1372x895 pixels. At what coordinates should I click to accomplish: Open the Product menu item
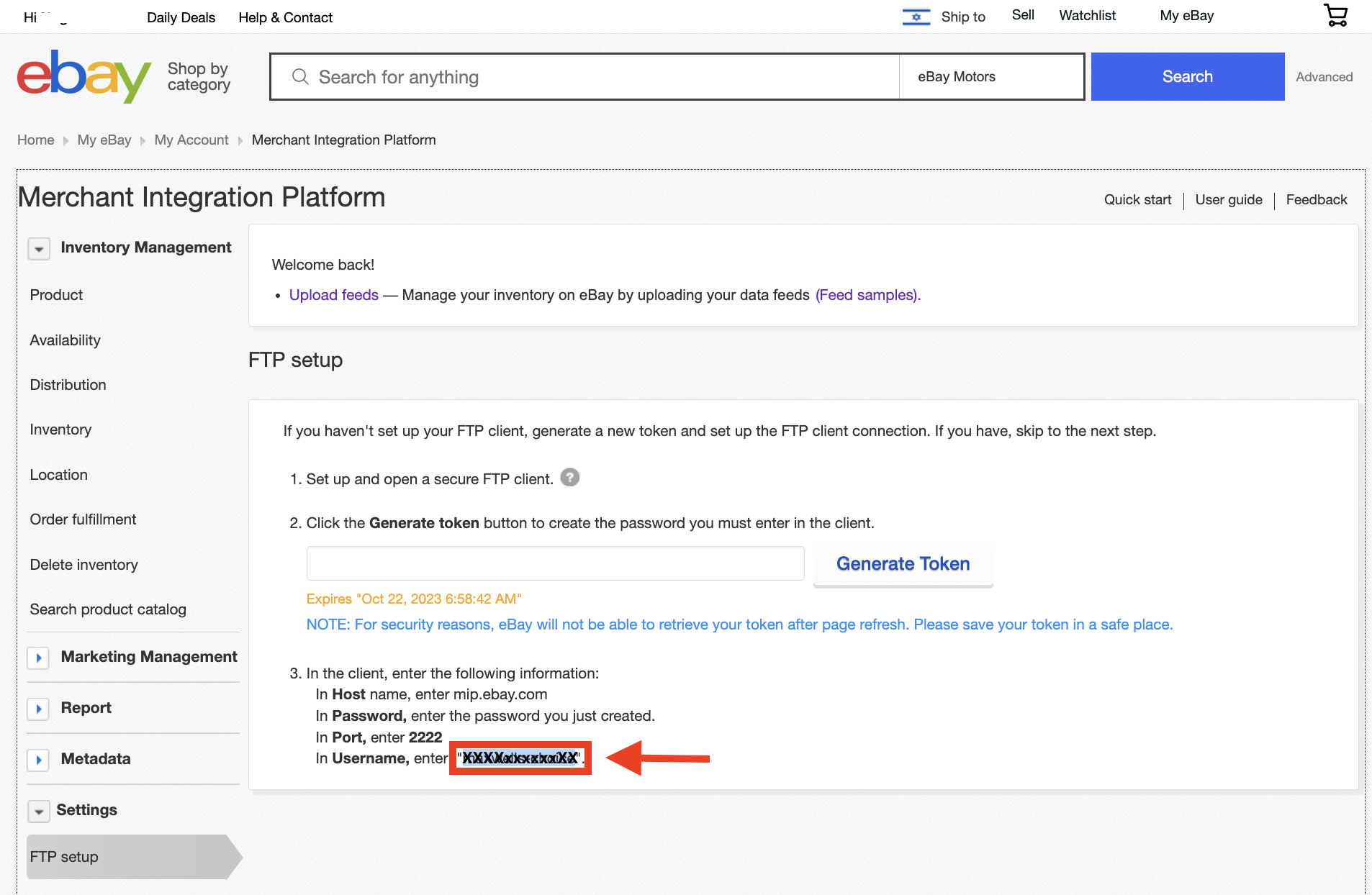coord(56,295)
